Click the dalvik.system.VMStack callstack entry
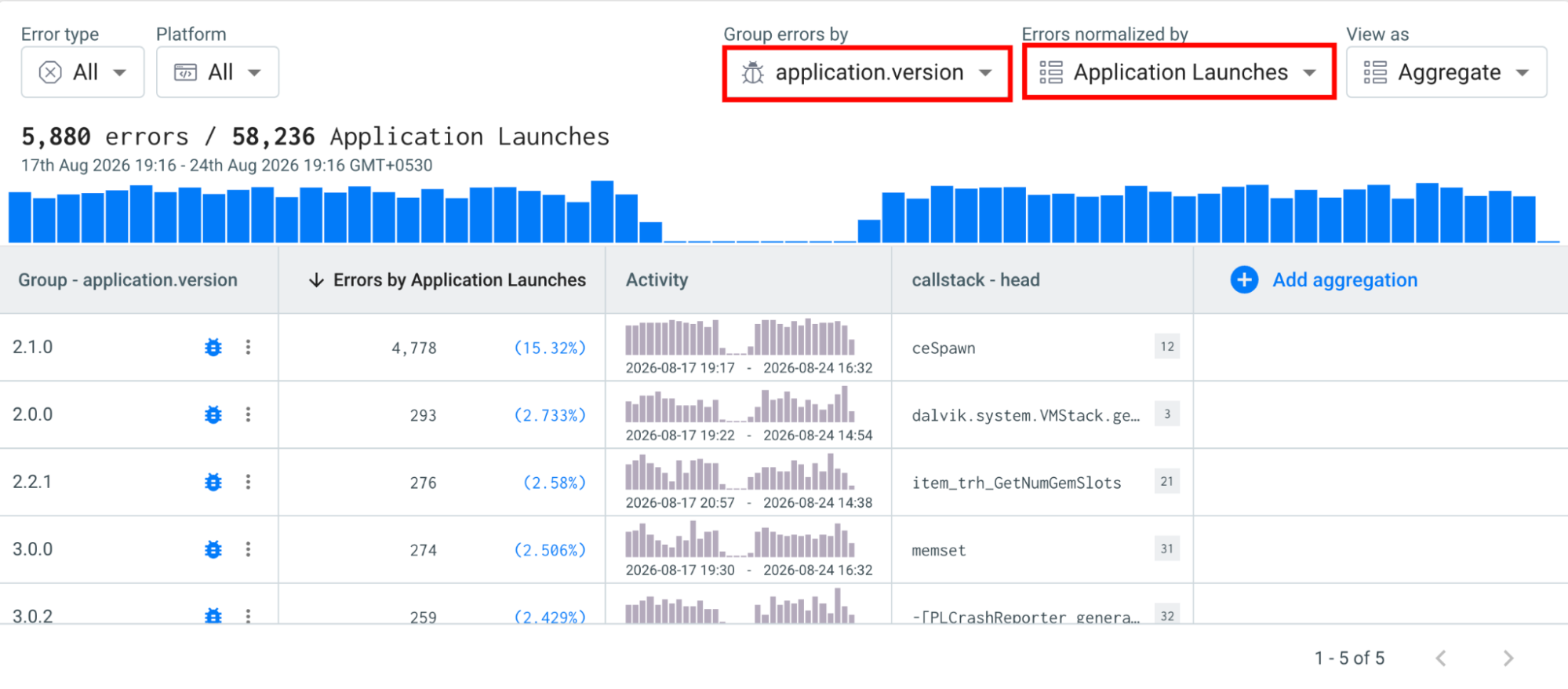 click(1025, 415)
